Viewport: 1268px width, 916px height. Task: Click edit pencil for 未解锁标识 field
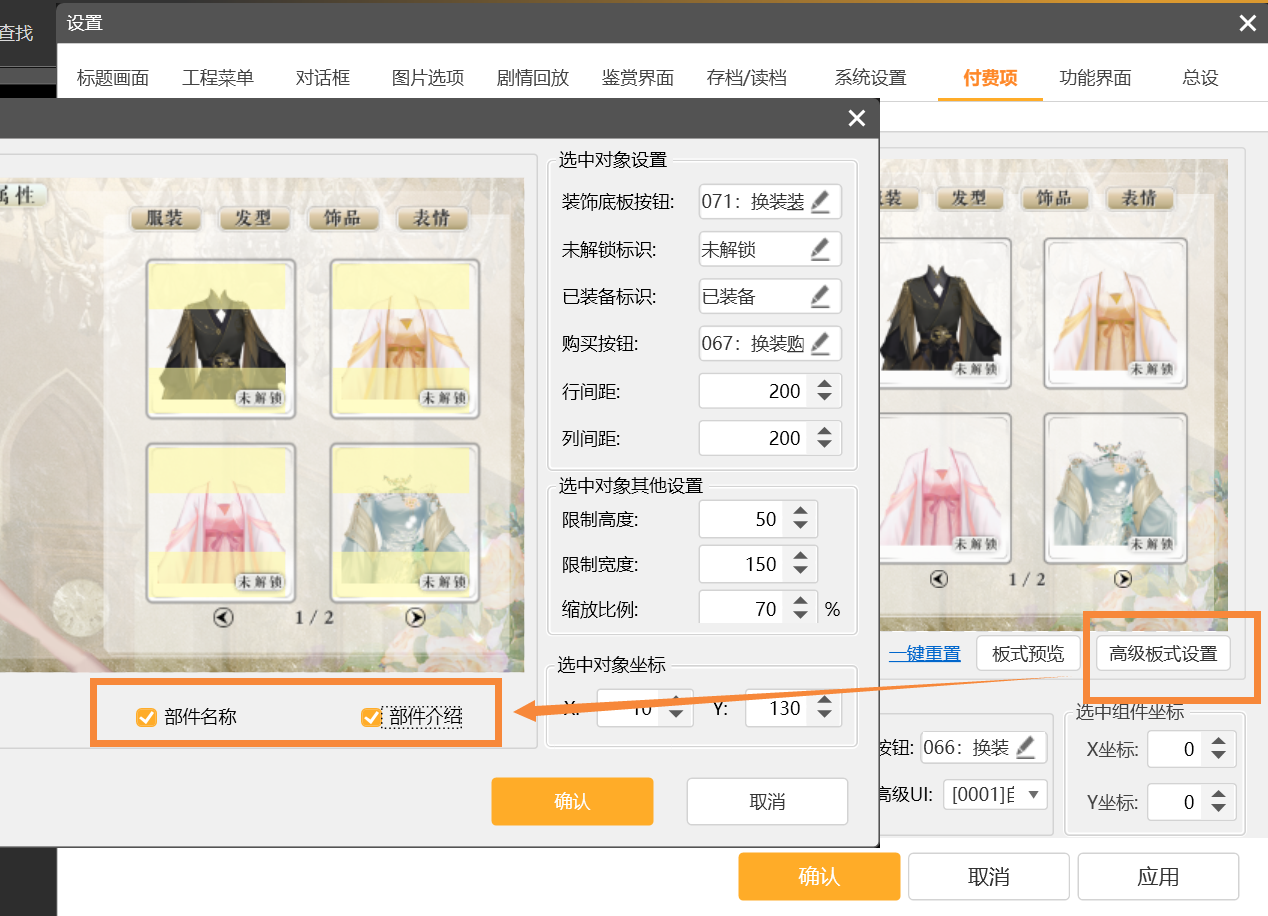pos(820,249)
